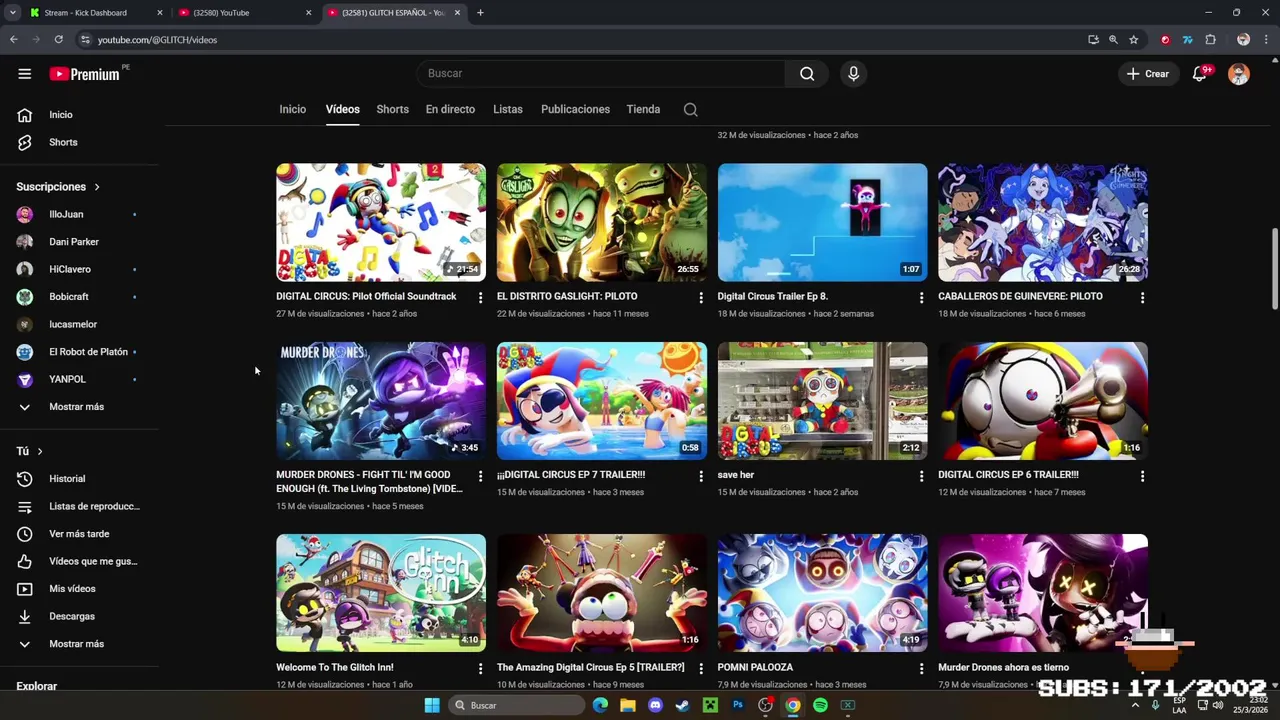Open the Tienda tab
The width and height of the screenshot is (1280, 720).
click(643, 109)
